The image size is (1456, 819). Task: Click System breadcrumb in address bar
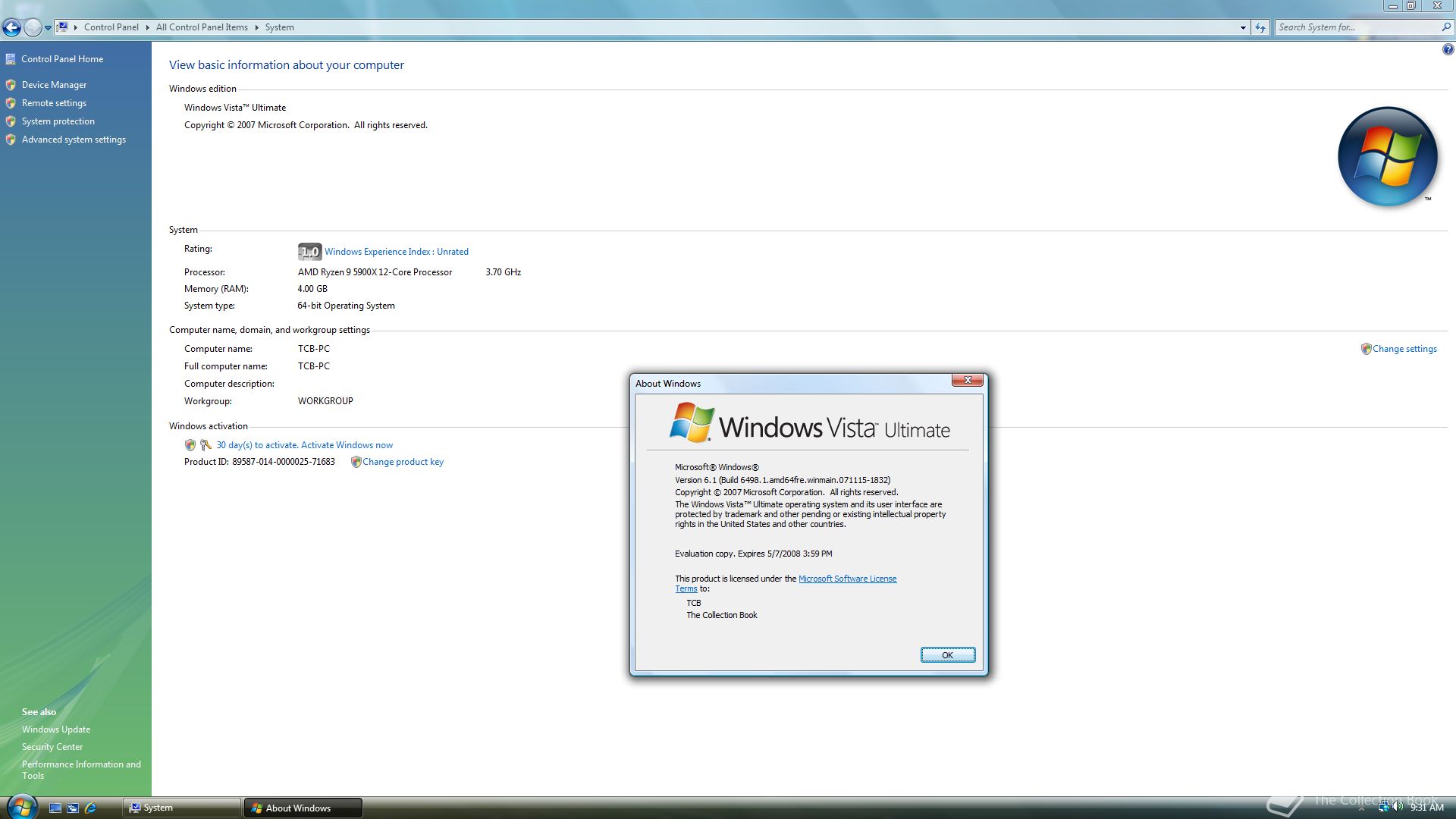point(279,27)
